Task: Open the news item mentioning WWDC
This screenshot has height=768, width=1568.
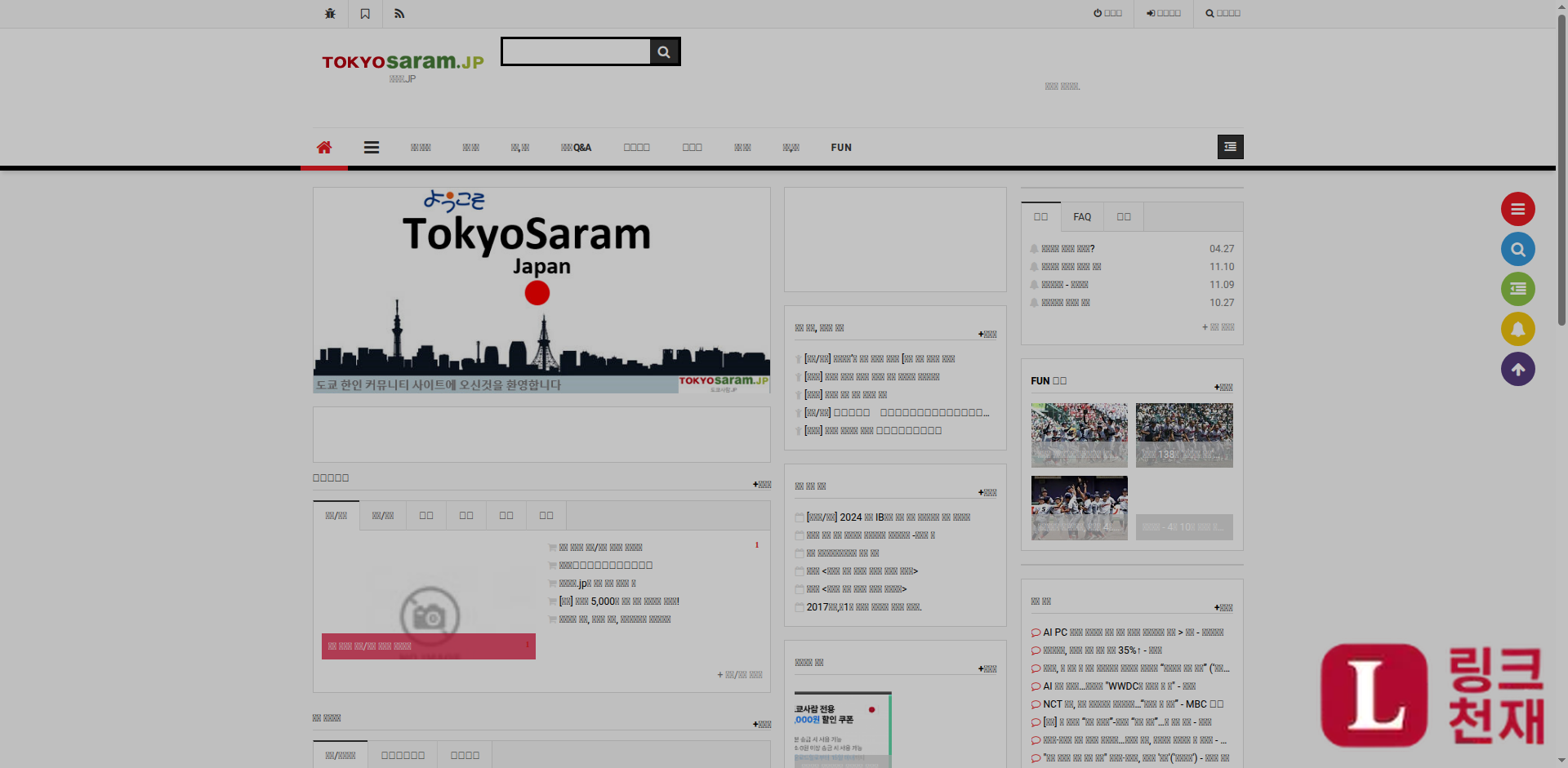Action: pos(1119,686)
